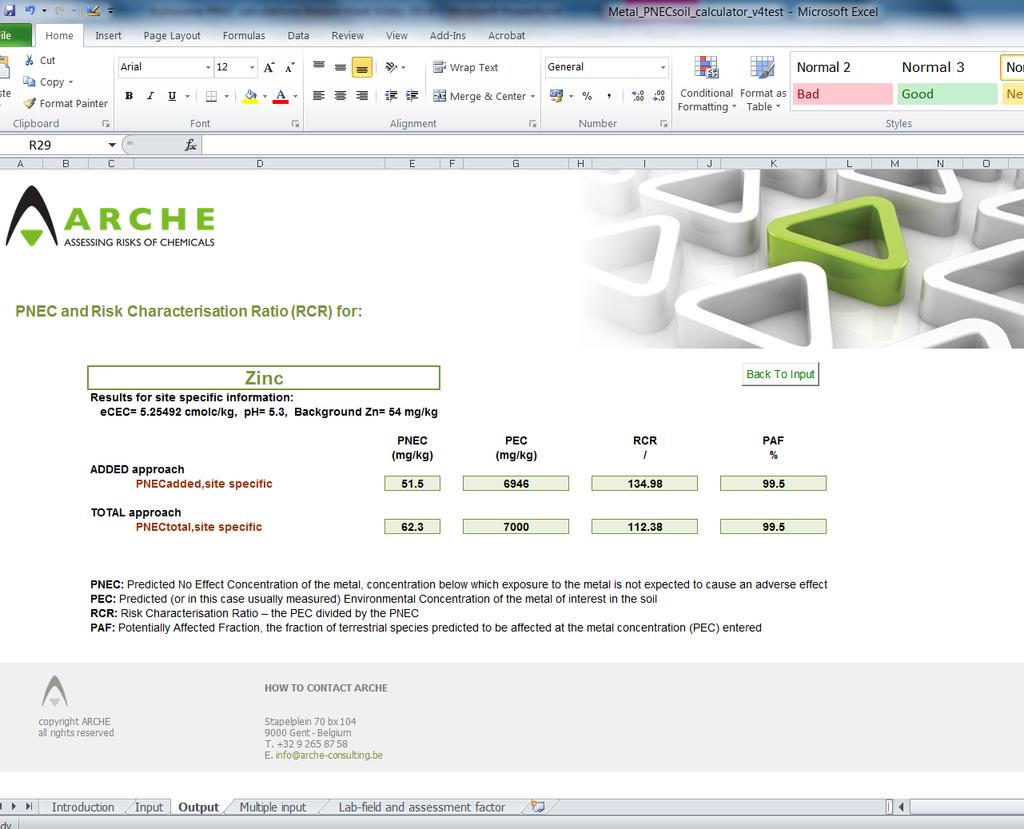The image size is (1024, 829).
Task: Switch to the Page Layout ribbon tab
Action: (172, 35)
